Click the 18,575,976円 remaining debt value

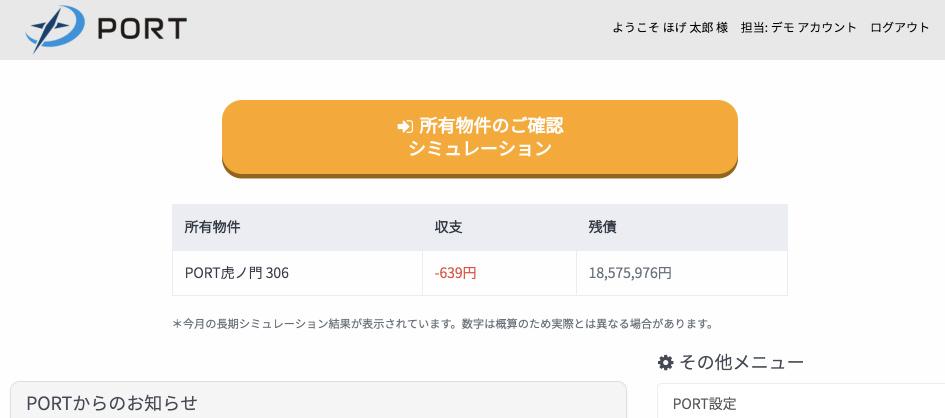click(630, 272)
